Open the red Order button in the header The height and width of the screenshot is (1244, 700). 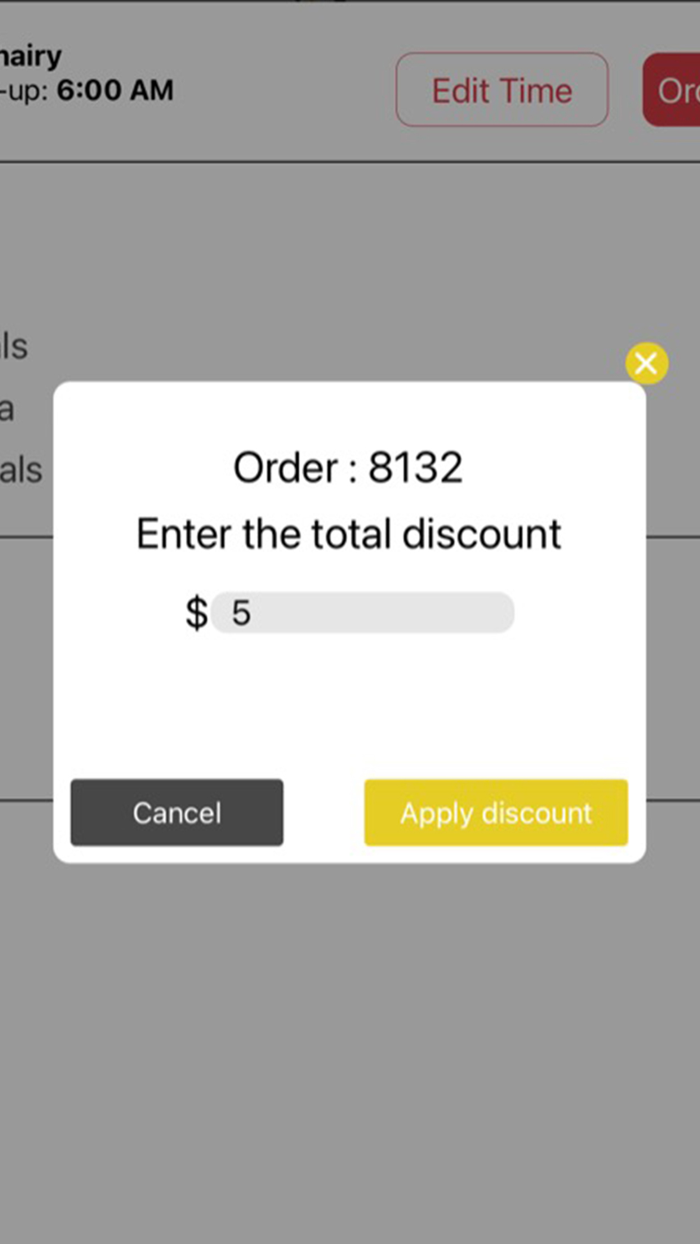(x=678, y=89)
